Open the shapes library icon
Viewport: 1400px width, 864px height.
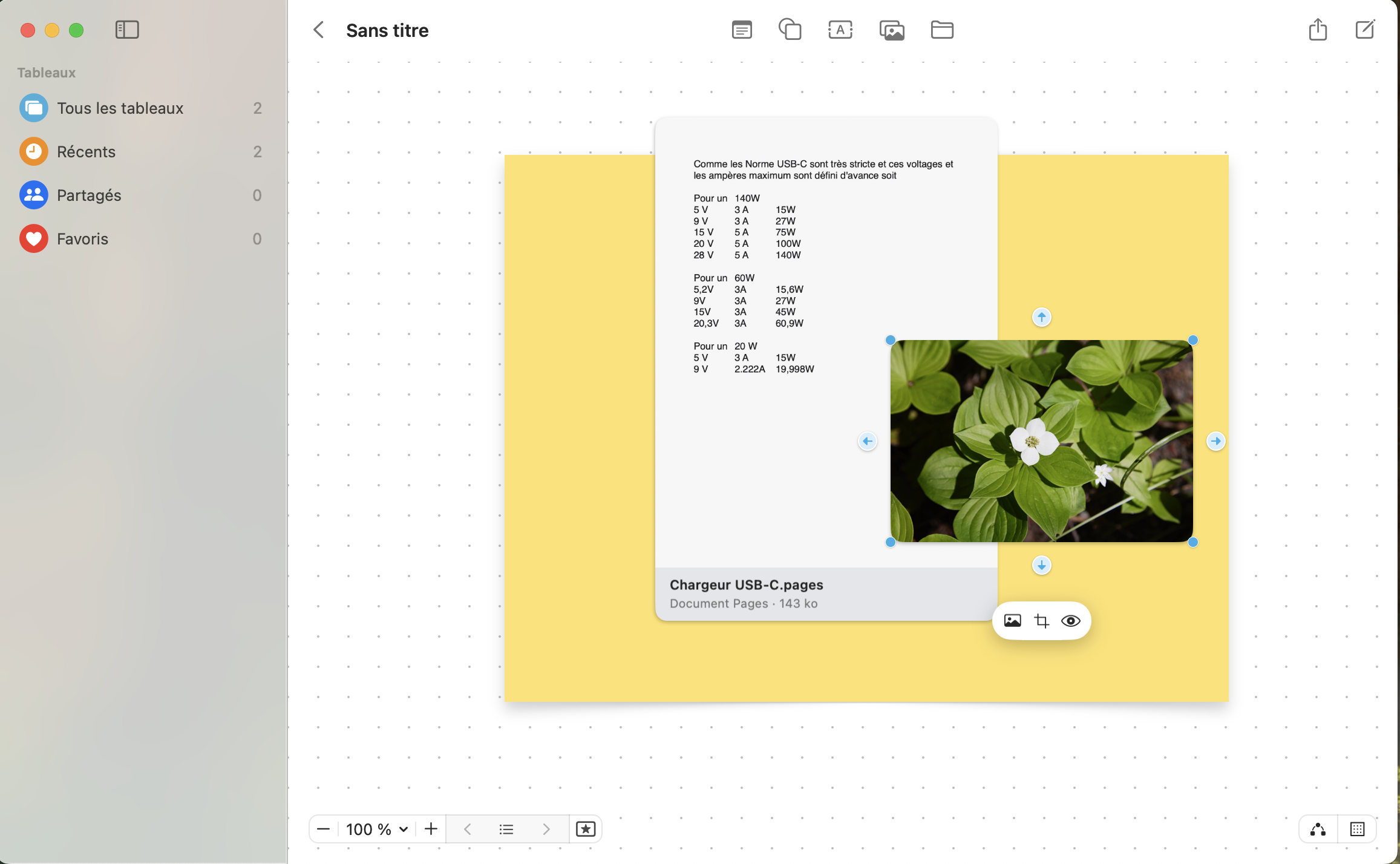790,30
